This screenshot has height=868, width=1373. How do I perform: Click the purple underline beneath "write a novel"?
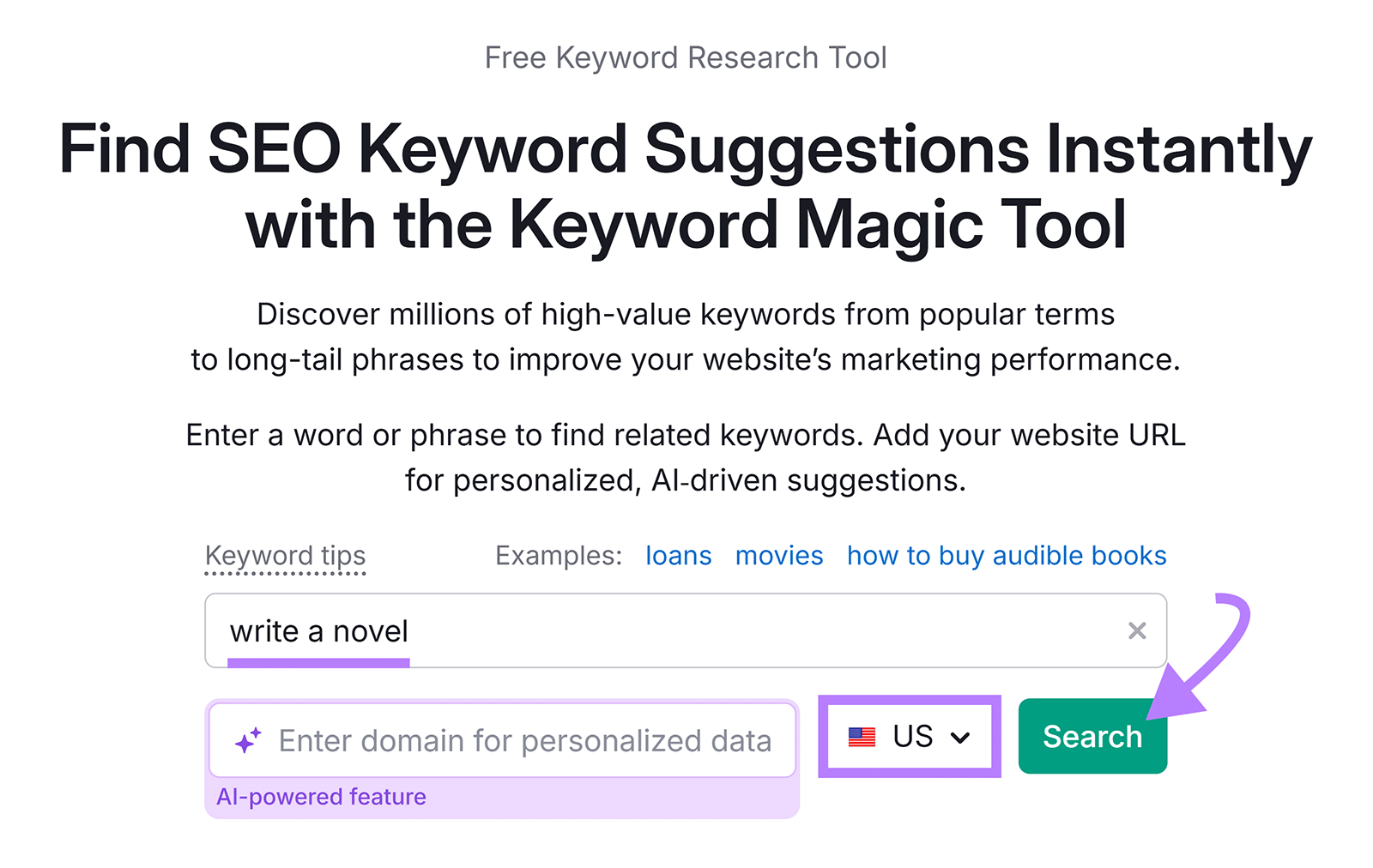tap(318, 660)
